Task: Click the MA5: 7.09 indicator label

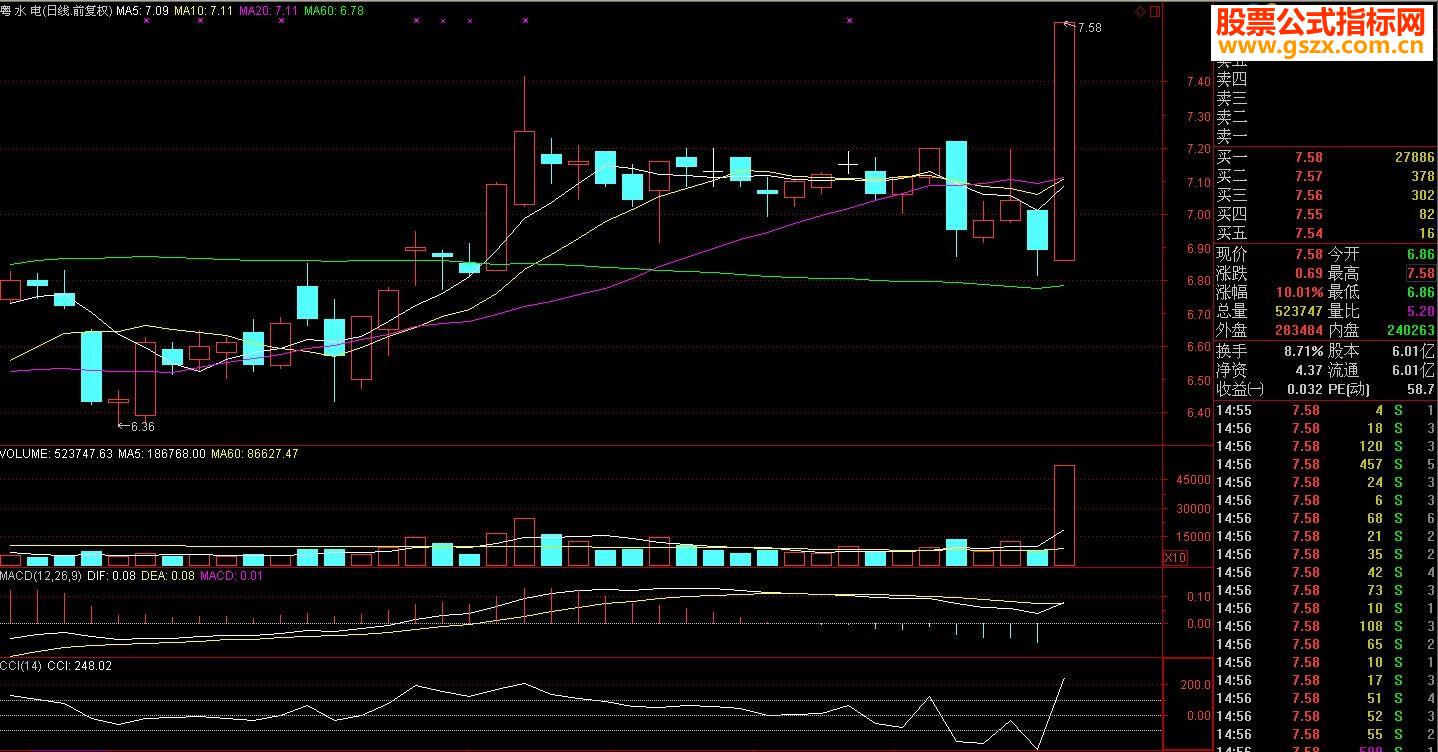Action: 142,11
